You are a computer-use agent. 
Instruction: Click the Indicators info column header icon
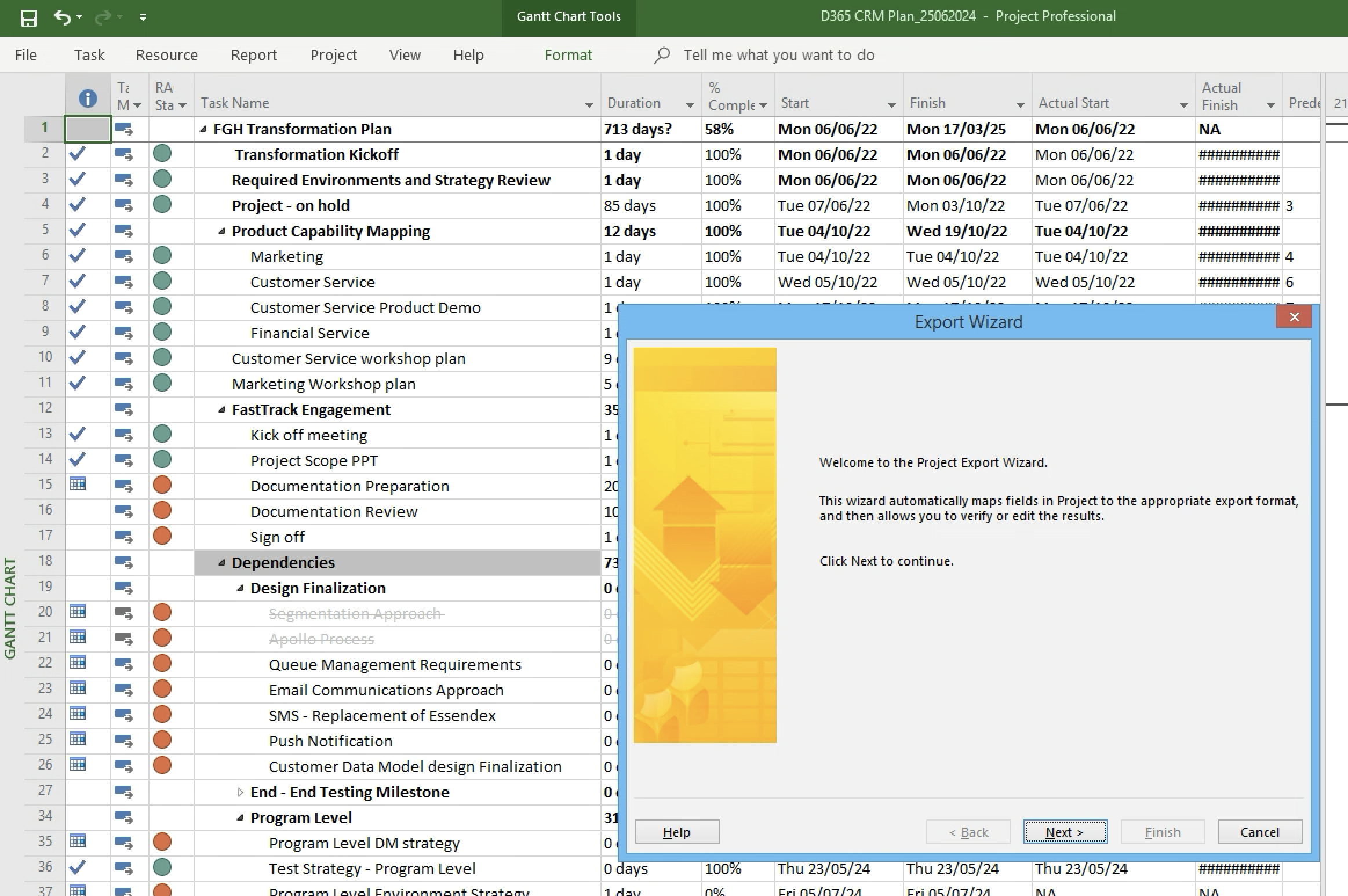click(88, 99)
